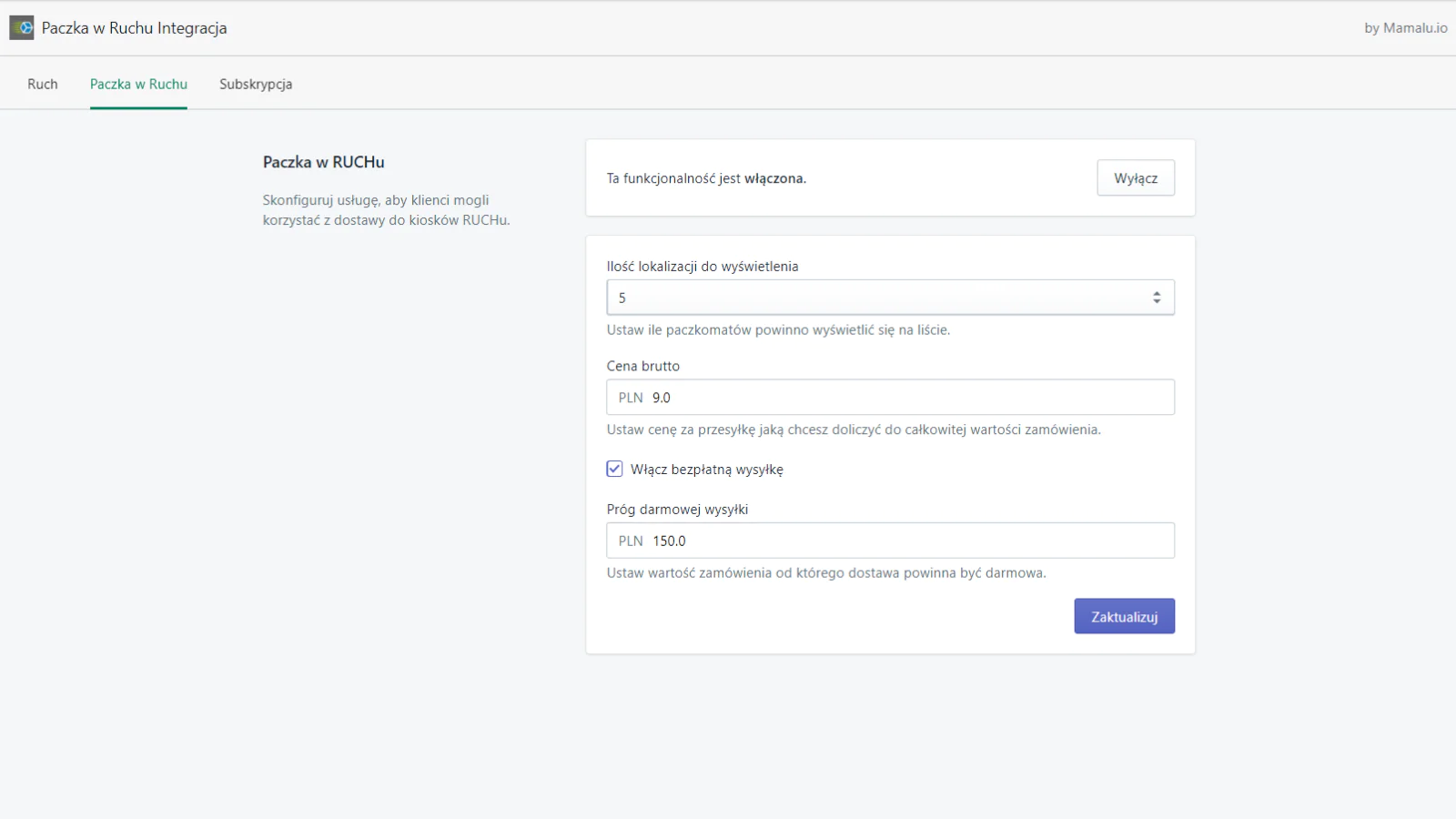Click the 'Ilość lokalizacji do wyświetlenia' label
Viewport: 1456px width, 819px height.
(703, 267)
